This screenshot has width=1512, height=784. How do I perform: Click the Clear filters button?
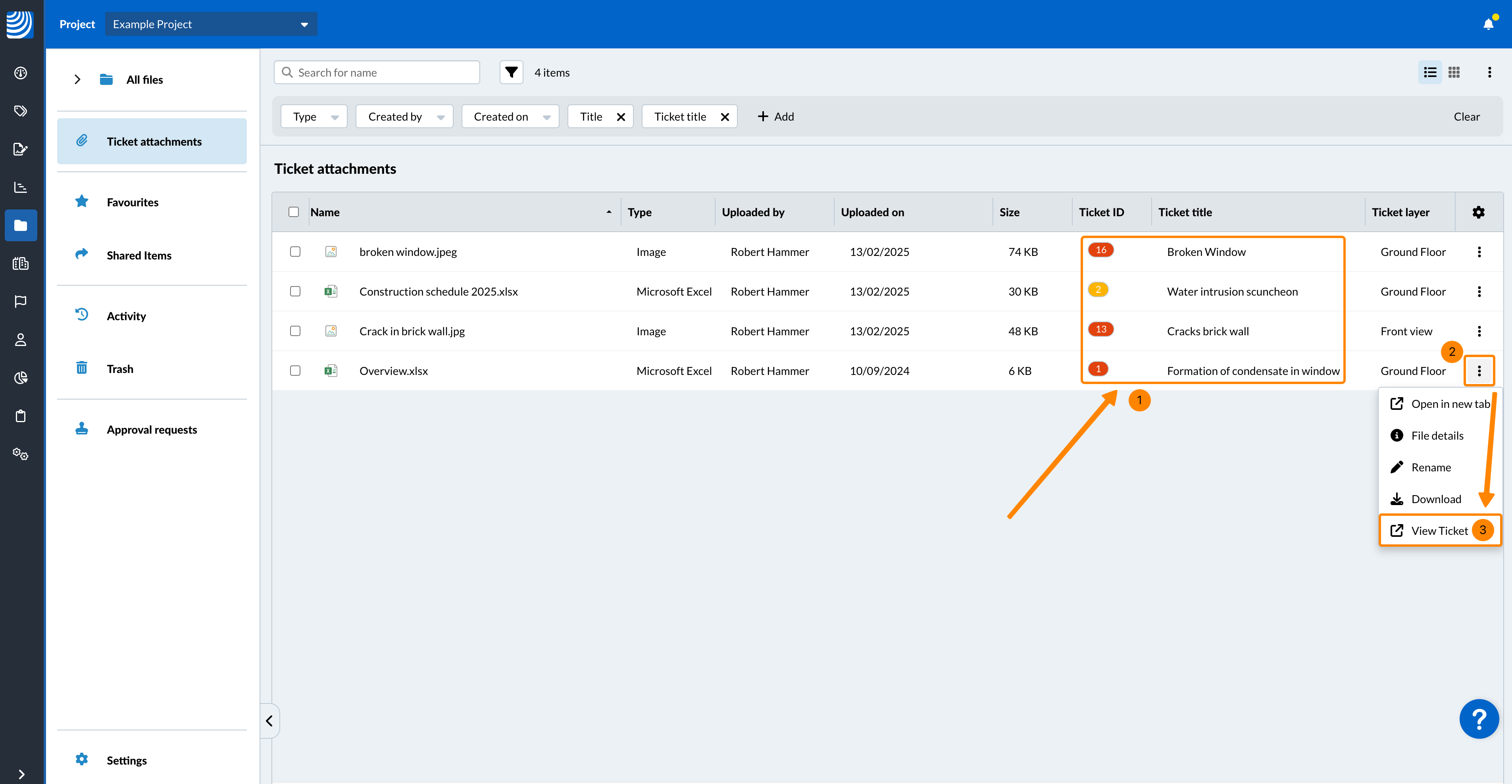point(1466,117)
